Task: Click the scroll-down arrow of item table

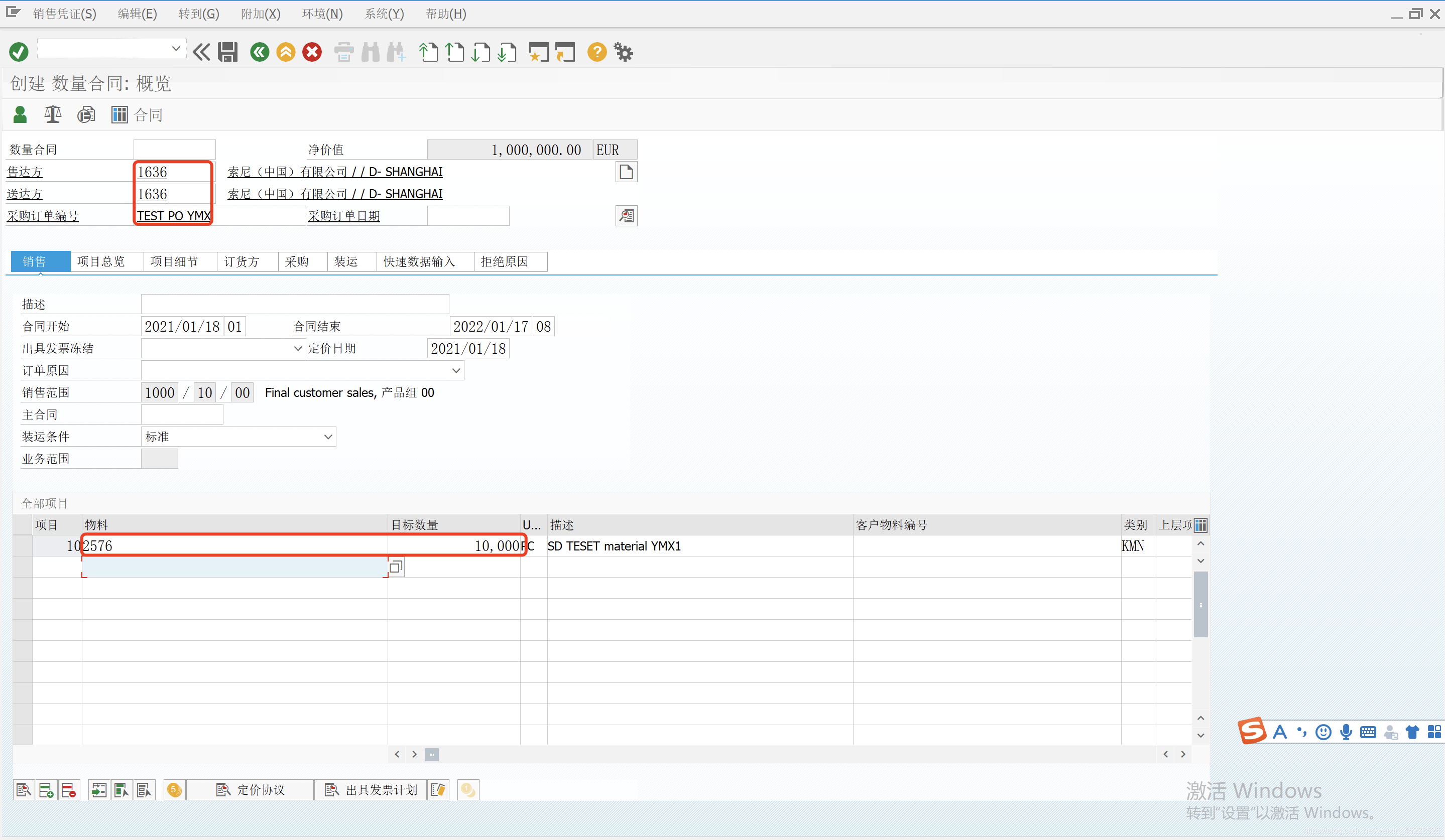Action: point(1200,736)
